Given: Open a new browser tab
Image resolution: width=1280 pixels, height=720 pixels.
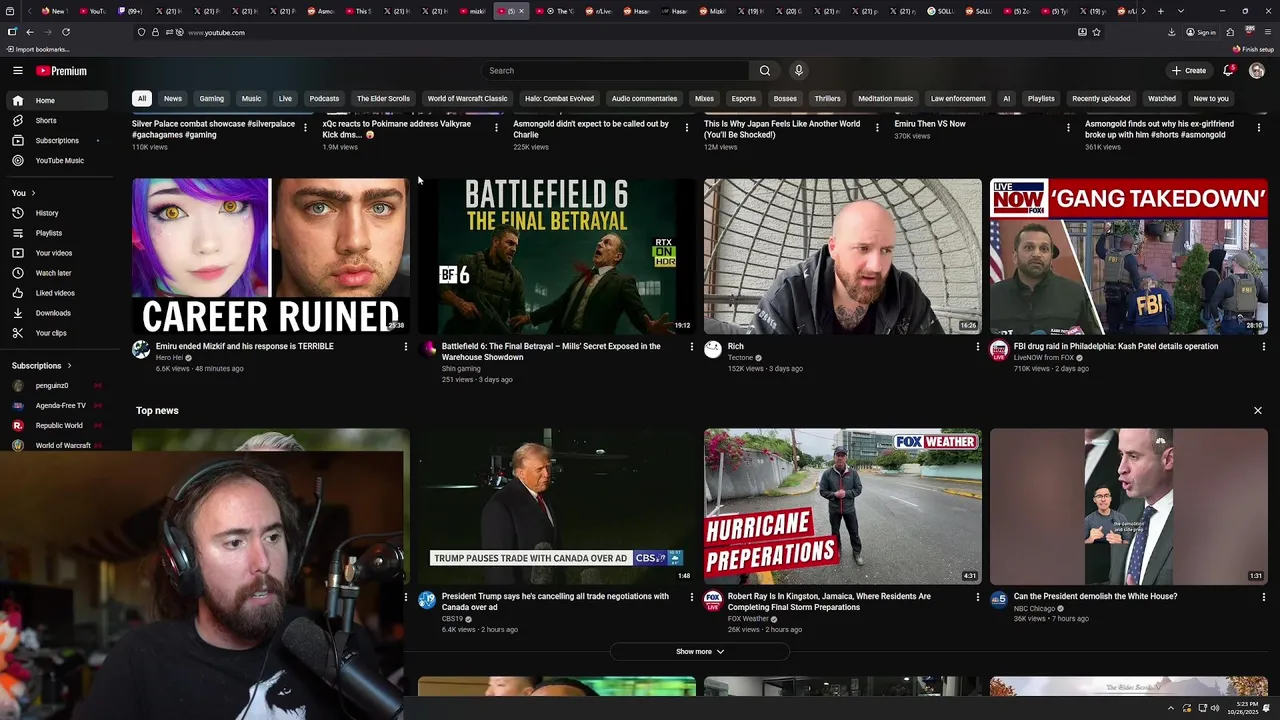Looking at the screenshot, I should click(1160, 11).
